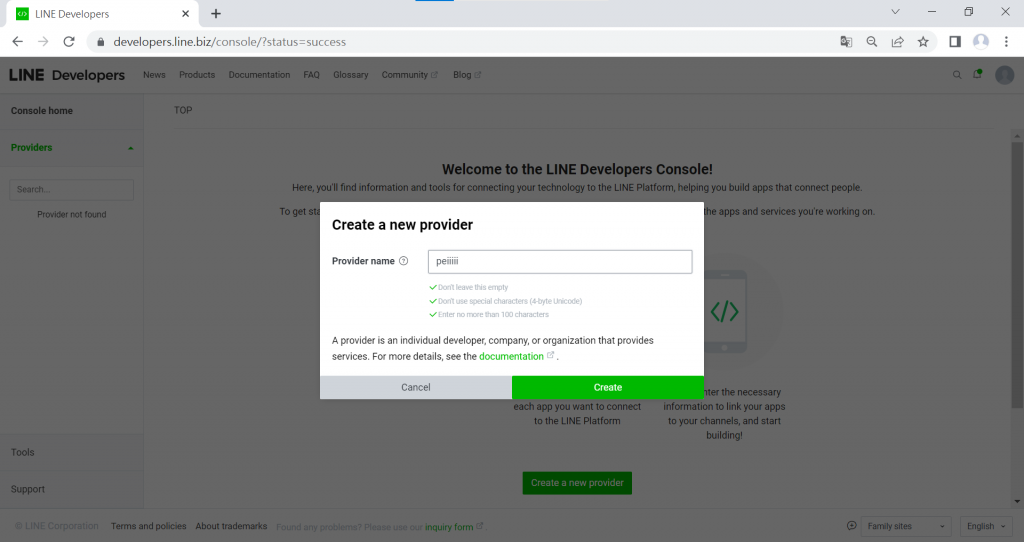Click the browser back arrow
The width and height of the screenshot is (1024, 542).
click(18, 42)
